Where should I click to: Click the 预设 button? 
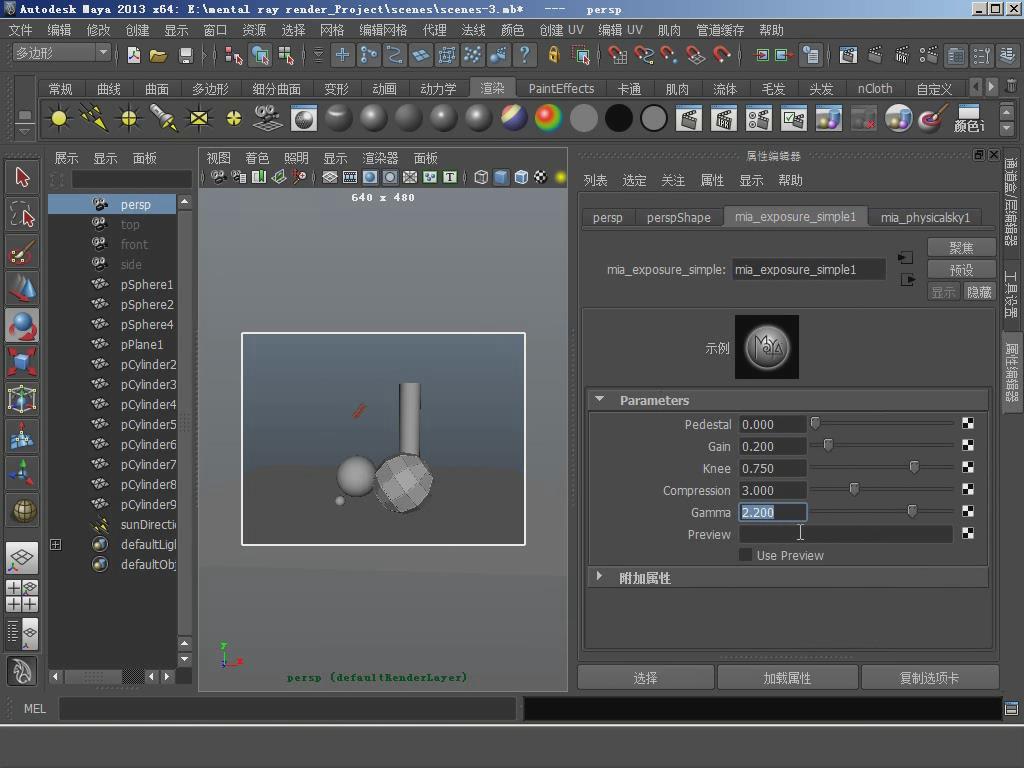961,270
